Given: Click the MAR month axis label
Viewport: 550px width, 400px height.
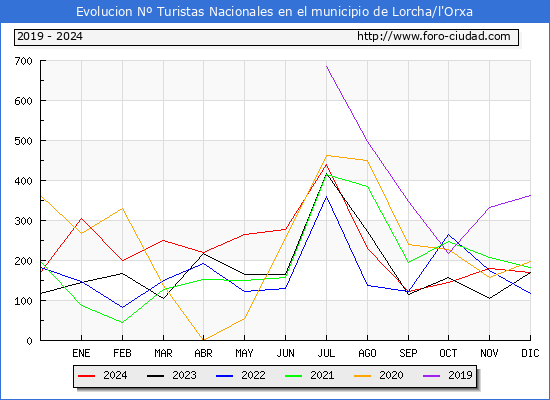Looking at the screenshot, I should click(163, 353).
